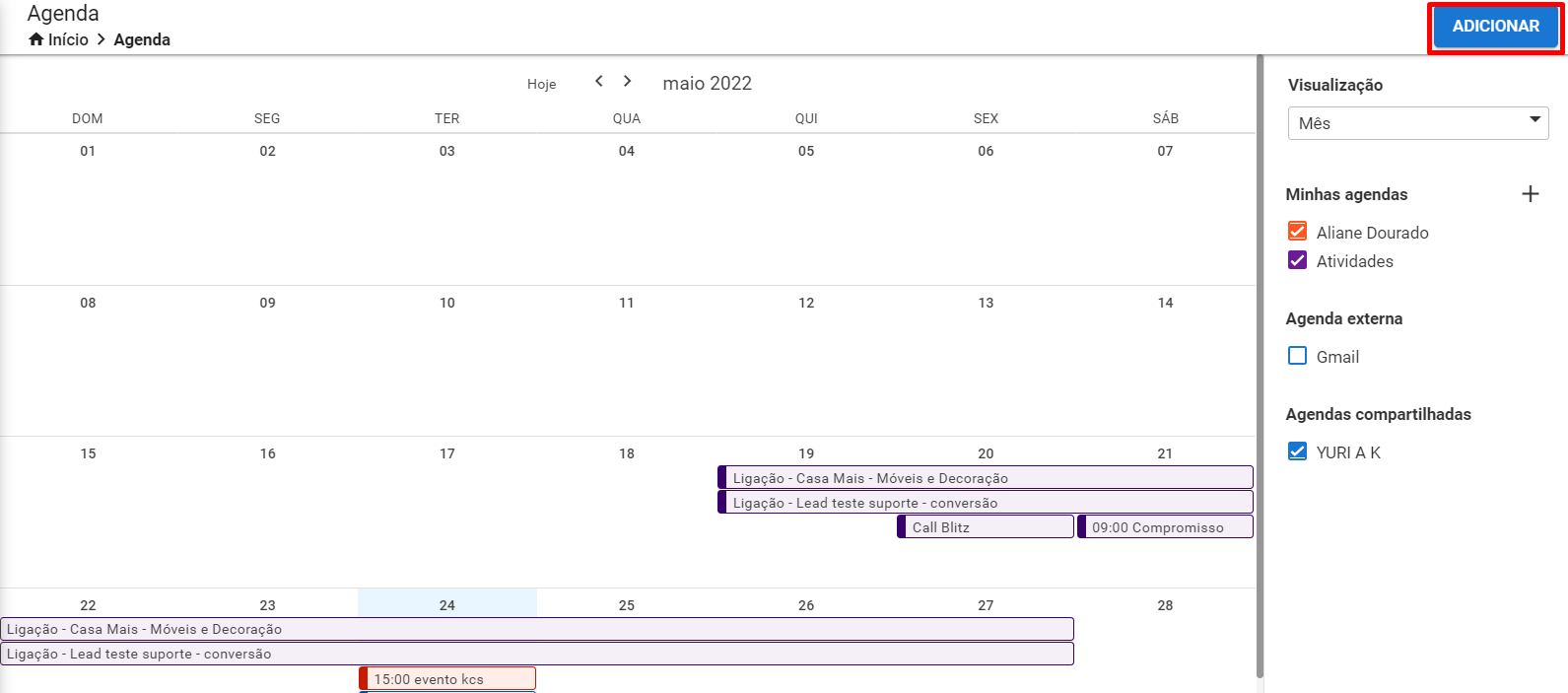The width and height of the screenshot is (1568, 693).
Task: Click the maio 2022 month title
Action: (707, 84)
